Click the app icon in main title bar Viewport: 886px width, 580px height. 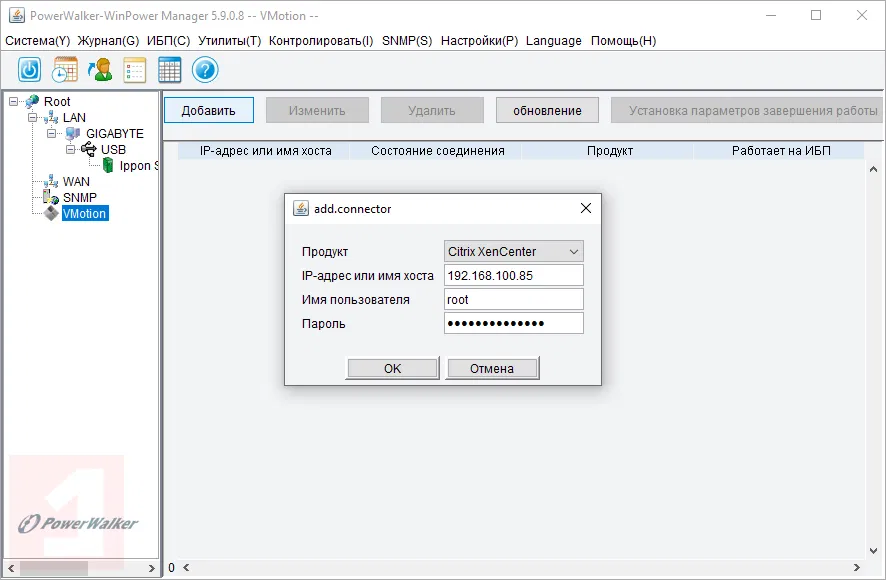pos(17,15)
